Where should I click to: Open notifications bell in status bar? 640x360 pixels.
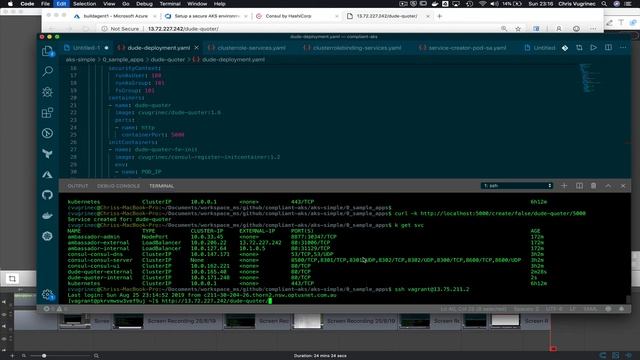coord(622,309)
